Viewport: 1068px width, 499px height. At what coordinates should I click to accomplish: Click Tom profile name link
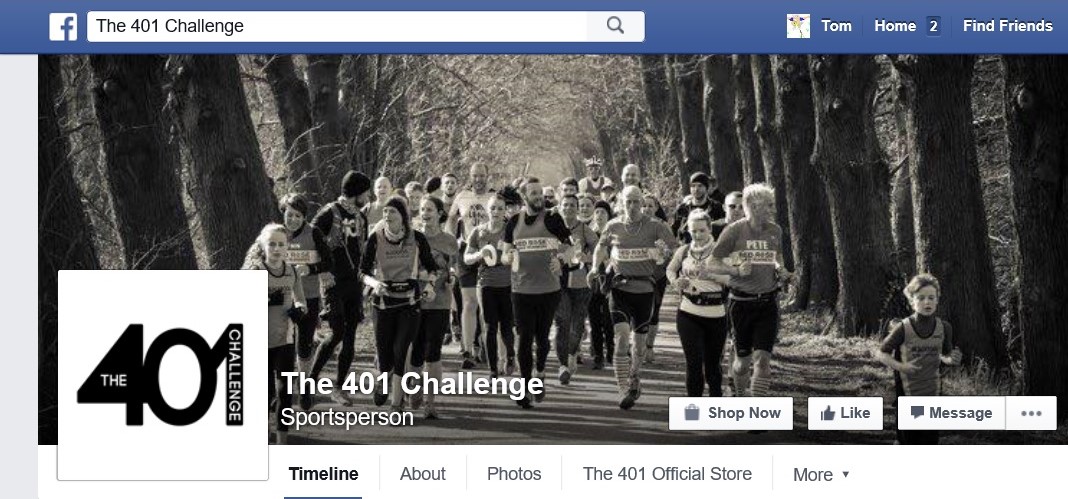point(836,26)
